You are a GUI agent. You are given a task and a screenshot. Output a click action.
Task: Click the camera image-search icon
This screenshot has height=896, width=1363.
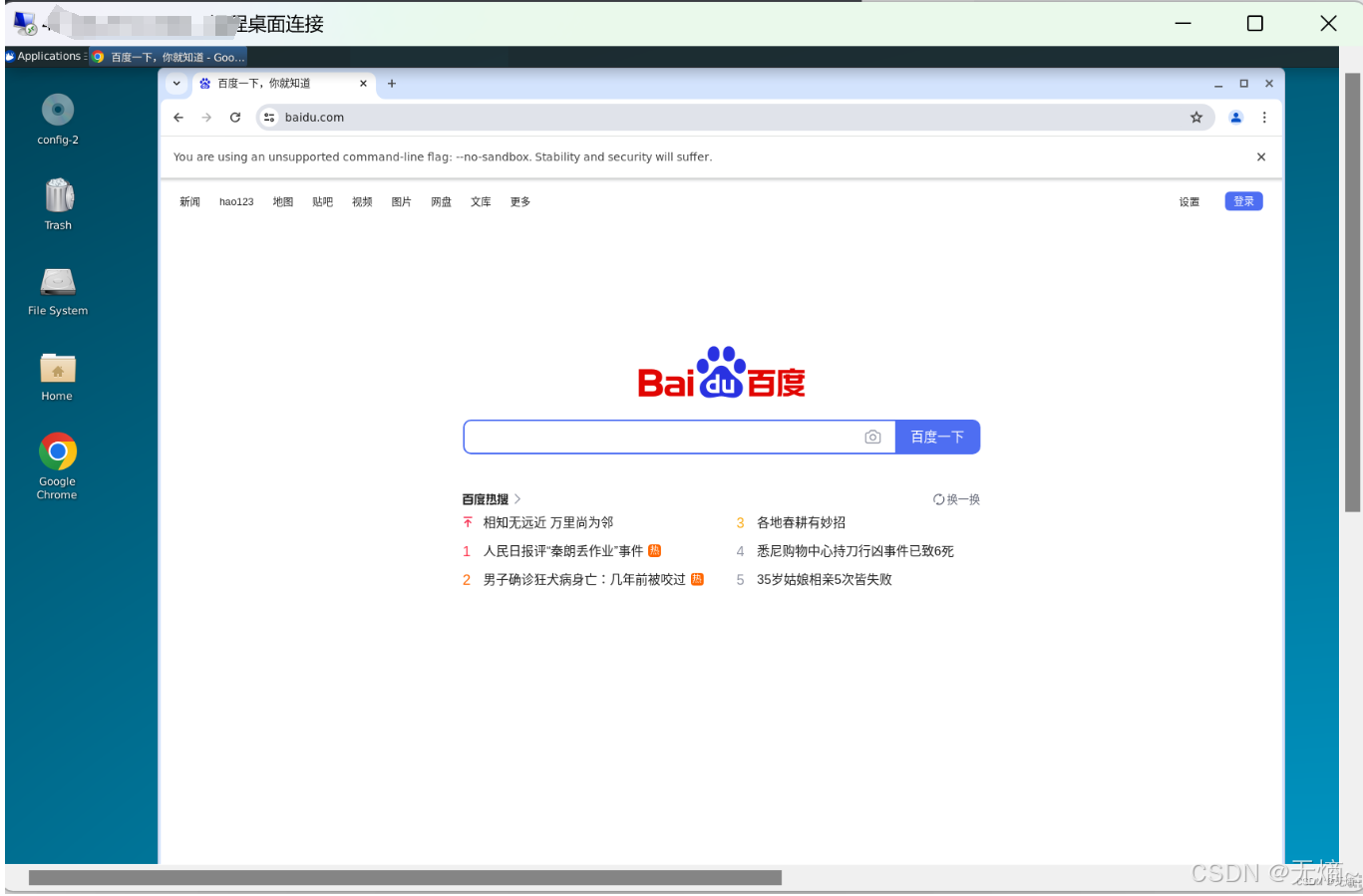pyautogui.click(x=872, y=437)
